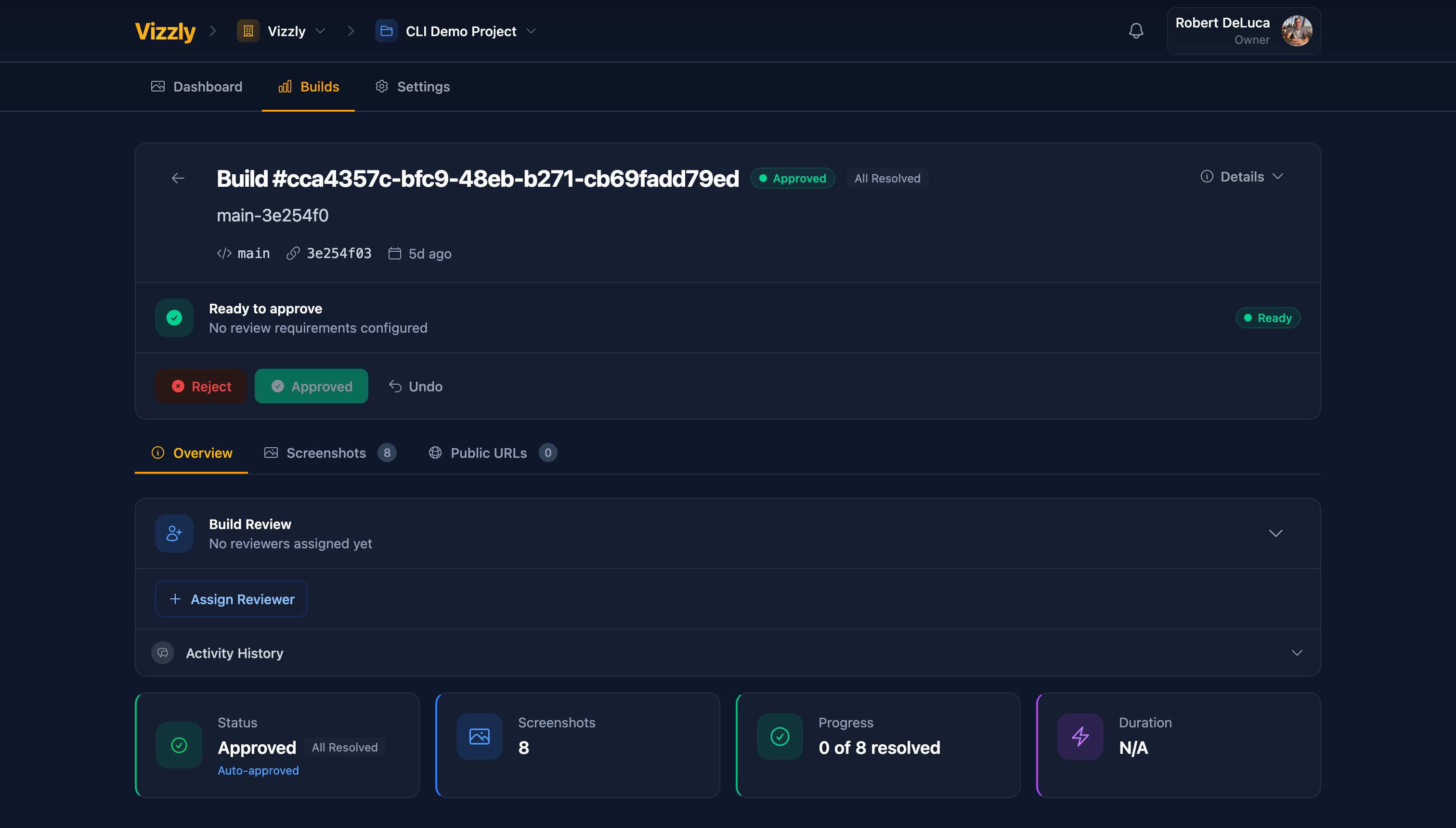Screen dimensions: 1456x828
Task: Open the Settings tab
Action: pos(412,87)
